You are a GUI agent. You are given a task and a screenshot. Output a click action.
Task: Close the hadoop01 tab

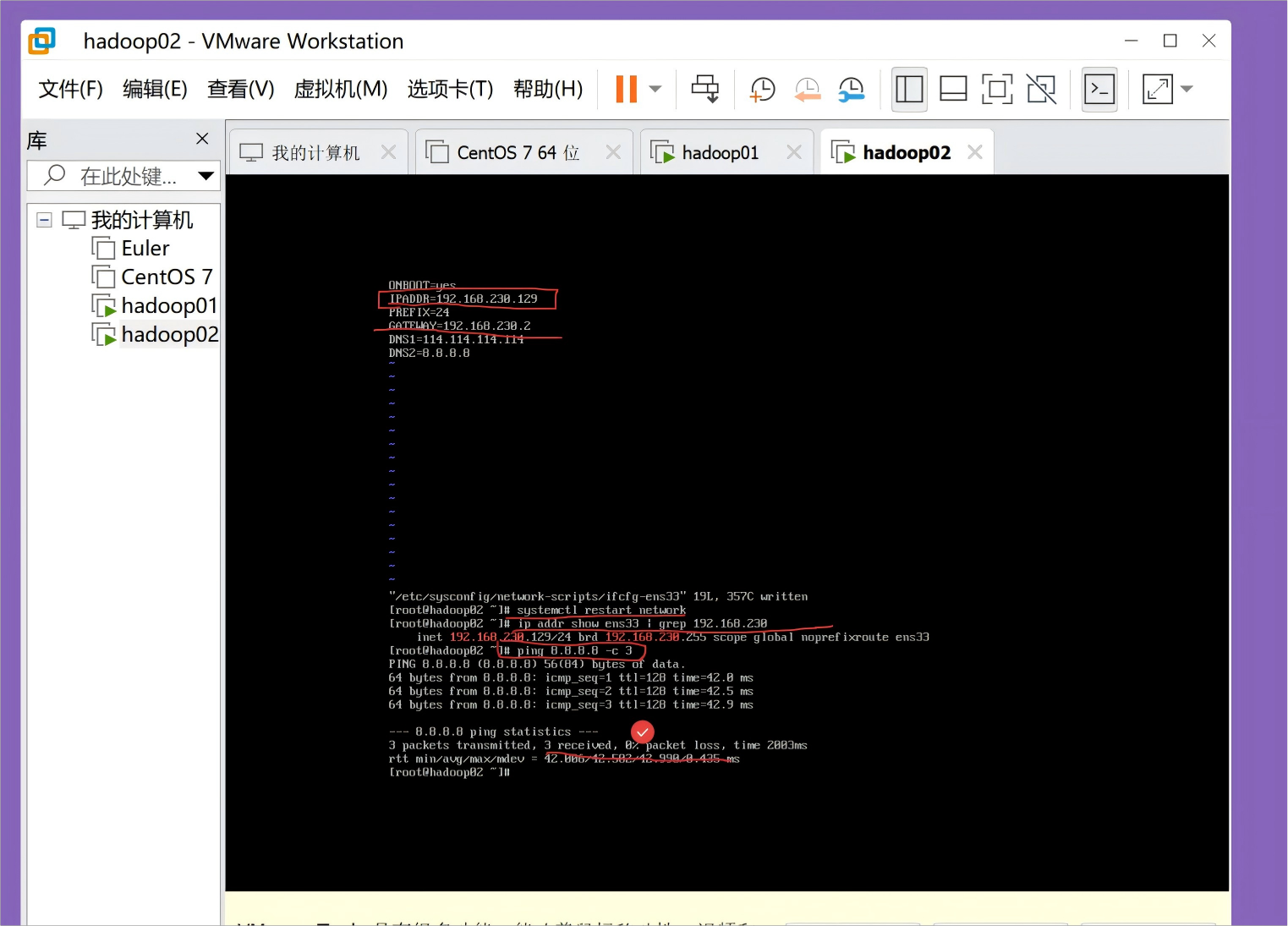[x=794, y=152]
